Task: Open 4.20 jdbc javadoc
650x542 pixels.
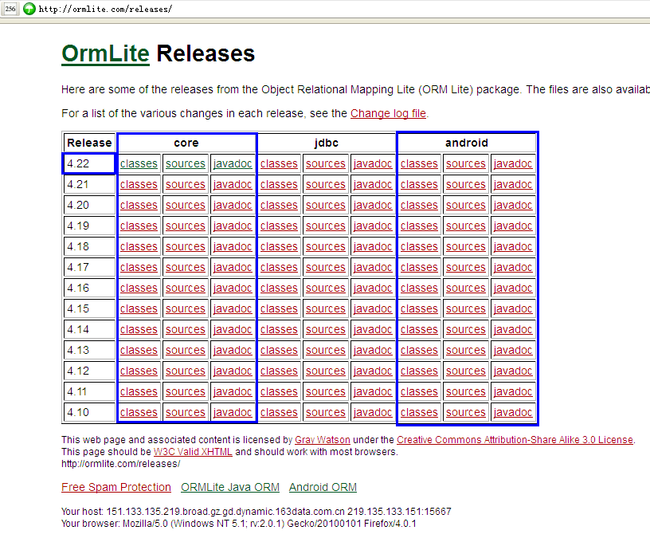Action: pos(373,205)
